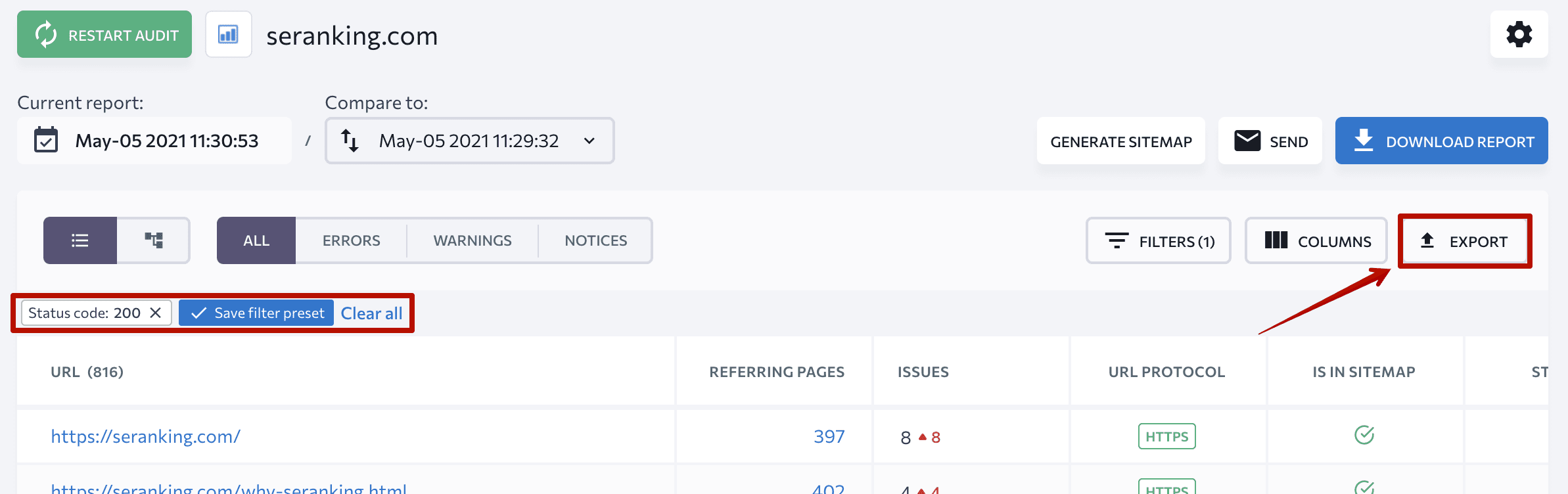Viewport: 1568px width, 494px height.
Task: Click Save filter preset
Action: click(256, 313)
